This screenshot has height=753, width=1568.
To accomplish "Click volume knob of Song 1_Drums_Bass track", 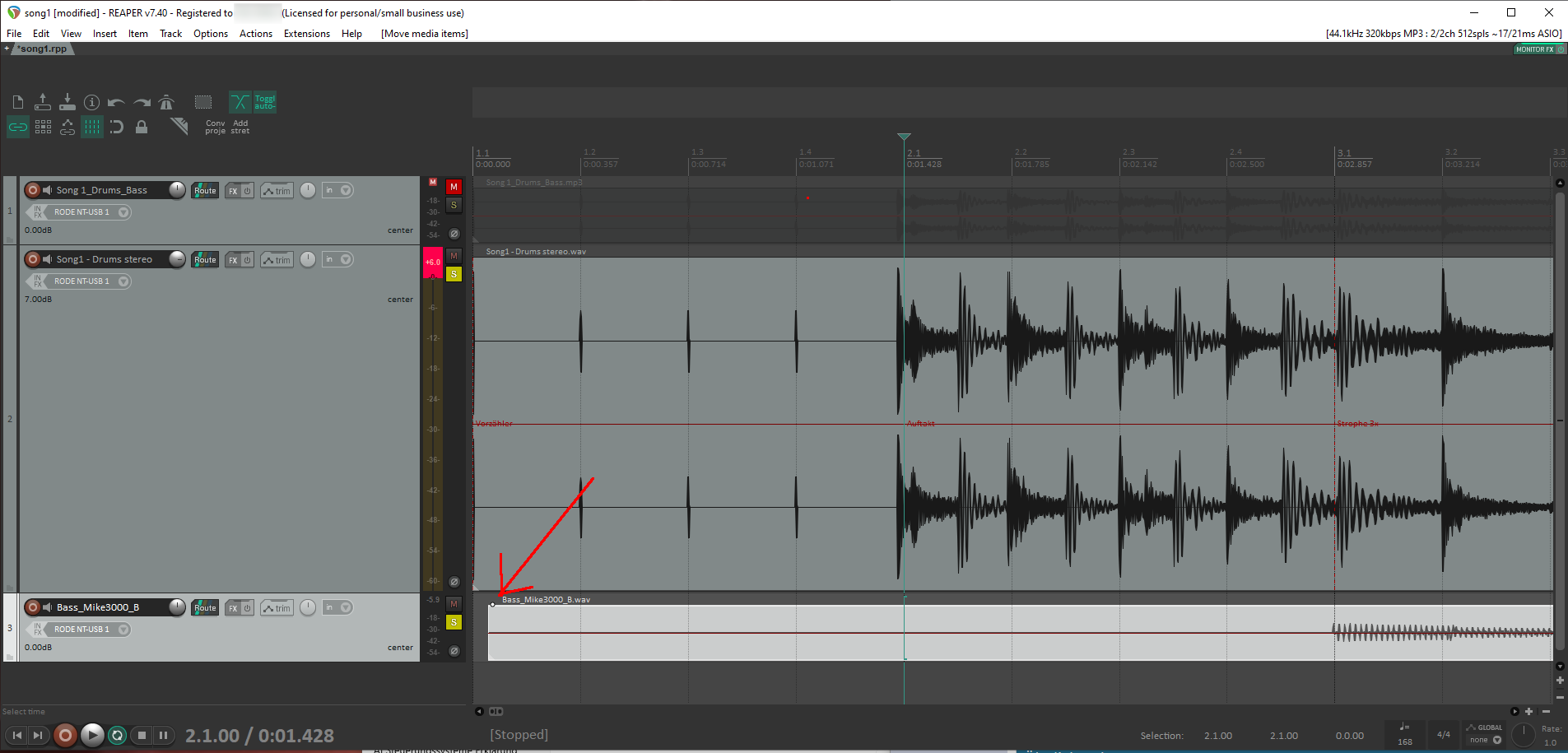I will pos(177,190).
